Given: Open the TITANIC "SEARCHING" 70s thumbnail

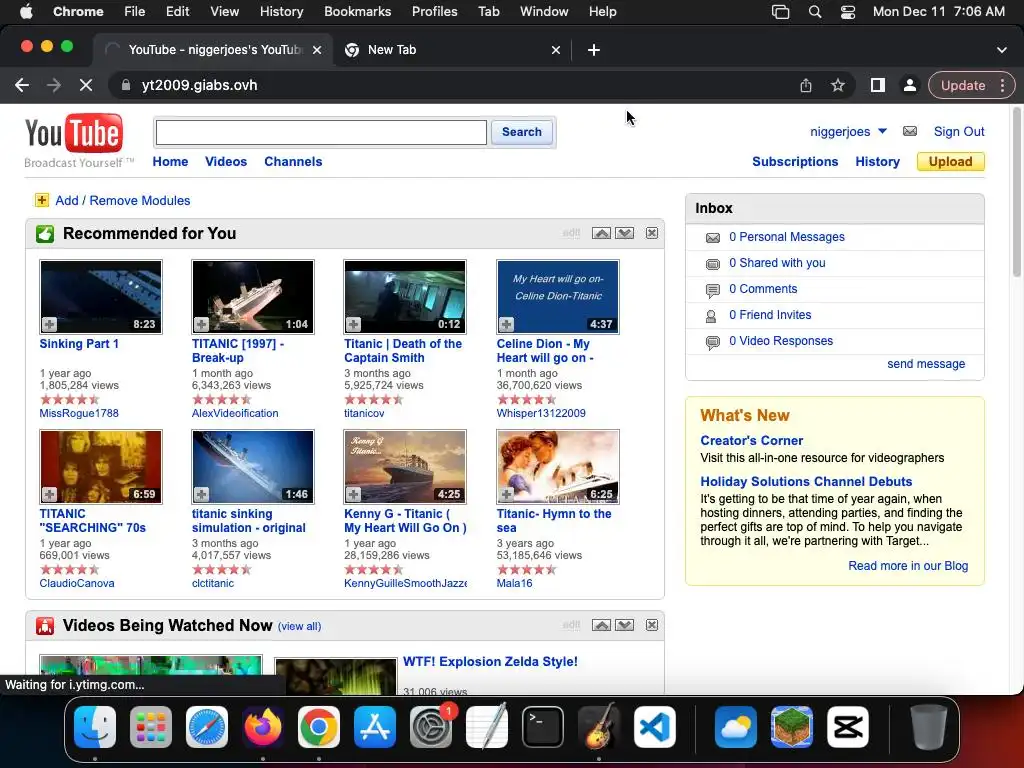Looking at the screenshot, I should tap(101, 466).
